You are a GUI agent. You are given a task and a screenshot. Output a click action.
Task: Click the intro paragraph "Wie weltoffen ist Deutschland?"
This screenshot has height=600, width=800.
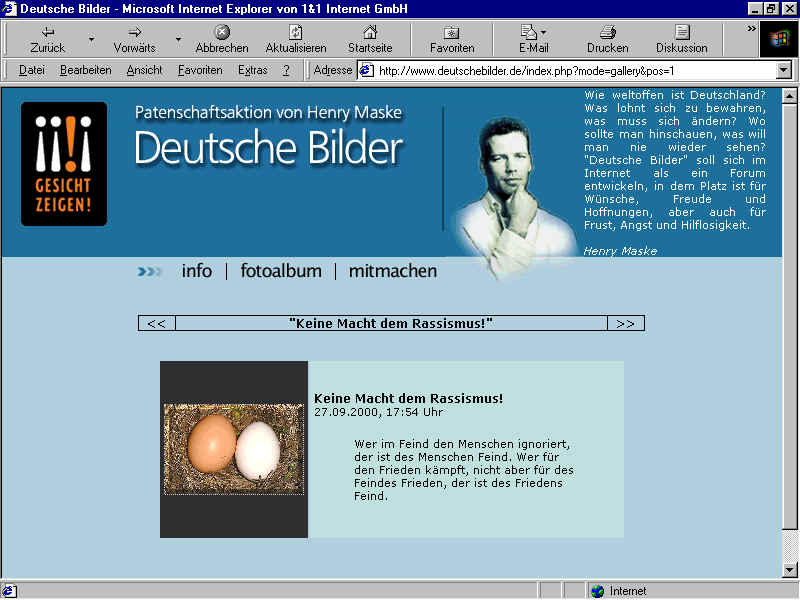pyautogui.click(x=675, y=160)
